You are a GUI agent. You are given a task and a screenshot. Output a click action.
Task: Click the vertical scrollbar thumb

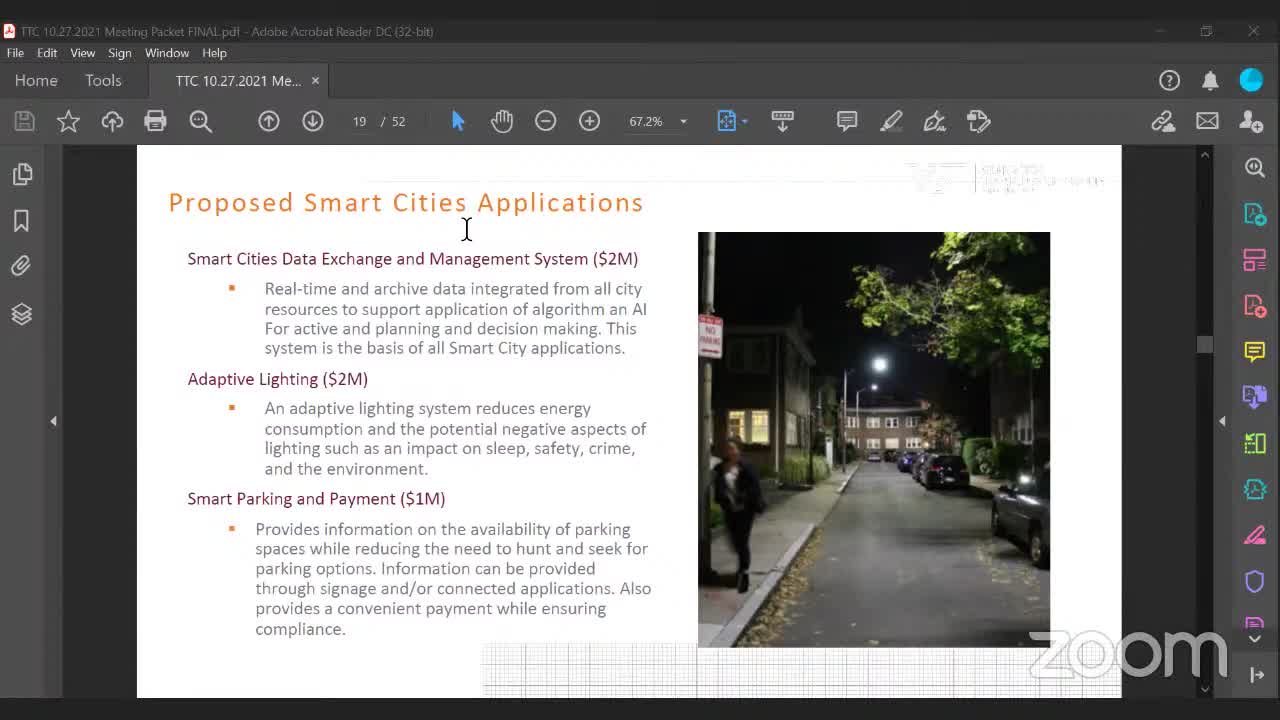tap(1204, 344)
